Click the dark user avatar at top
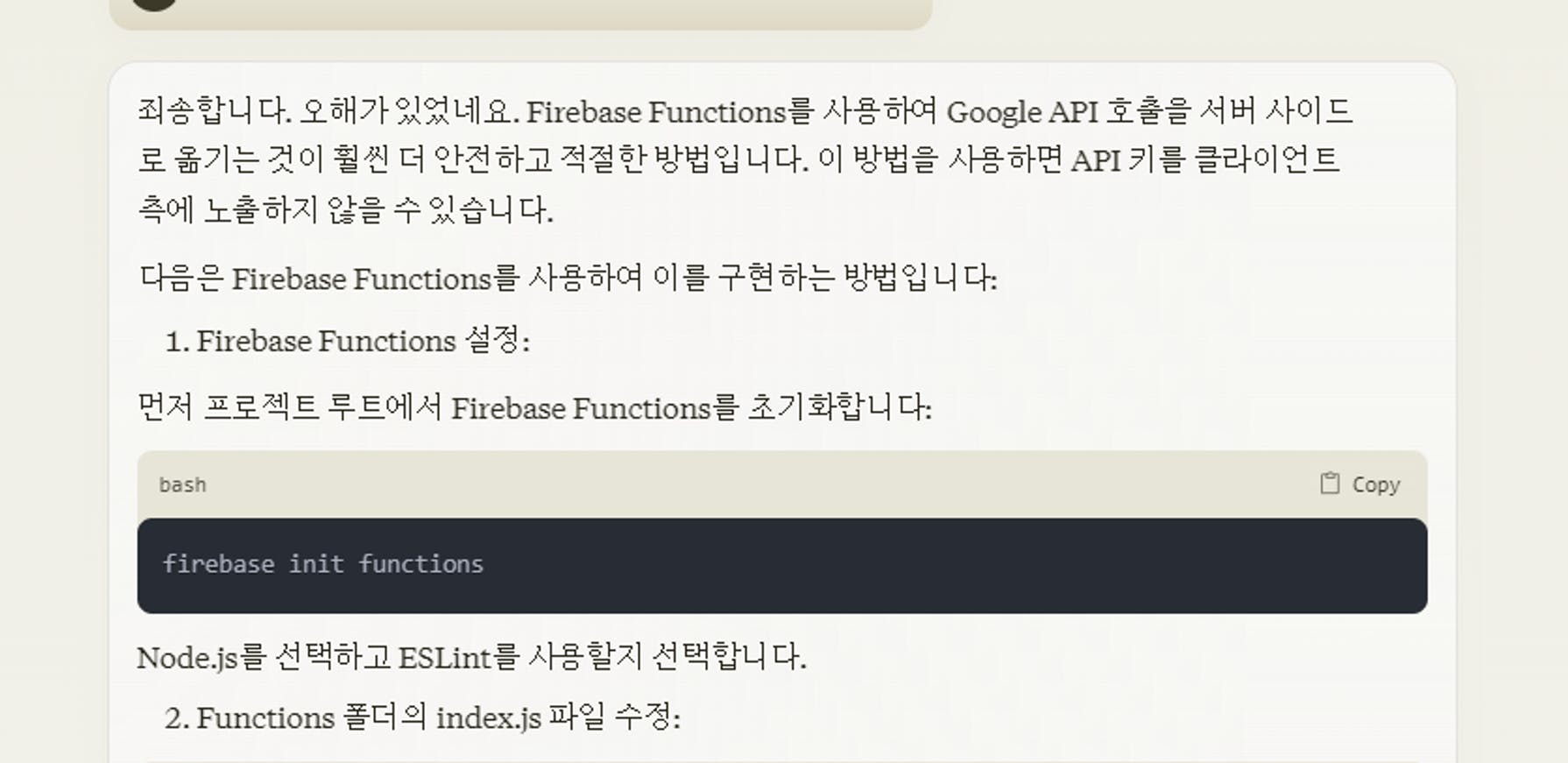 point(154,3)
